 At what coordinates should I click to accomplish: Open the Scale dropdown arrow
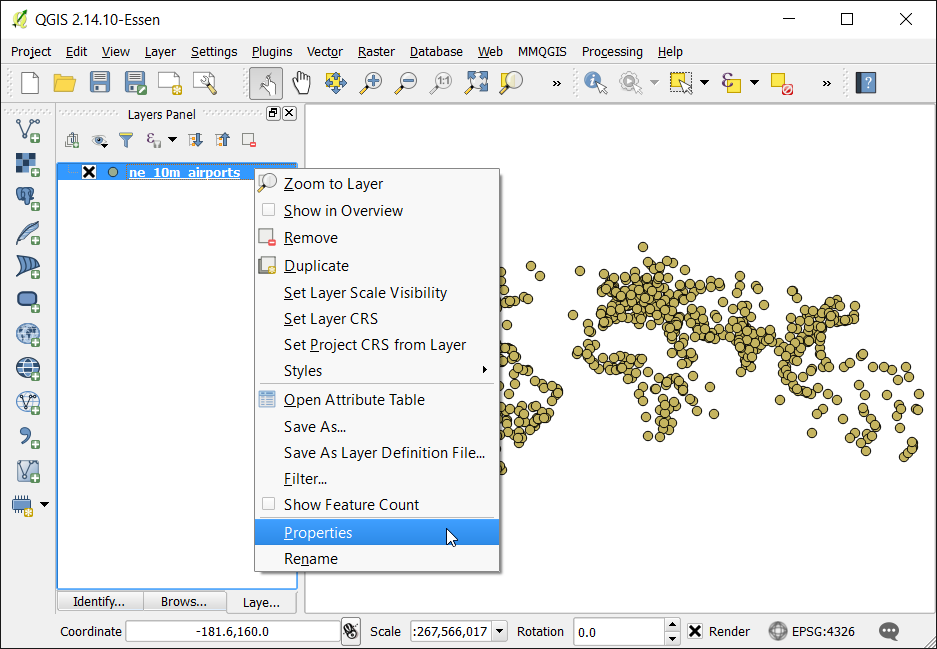pos(500,631)
